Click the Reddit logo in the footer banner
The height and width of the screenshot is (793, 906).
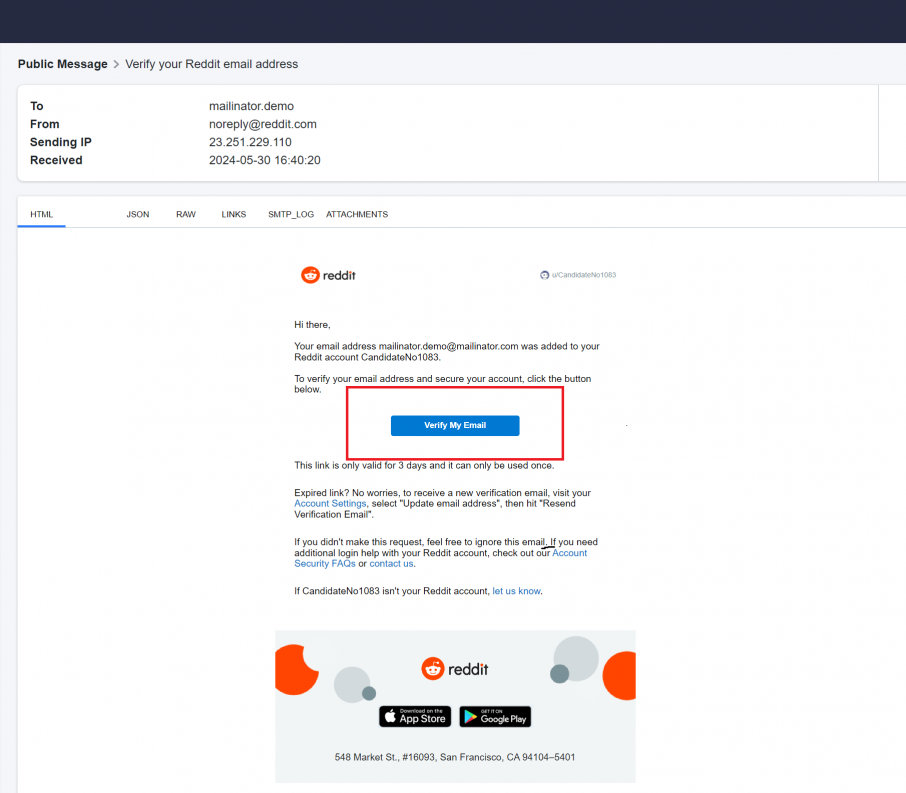click(x=455, y=668)
